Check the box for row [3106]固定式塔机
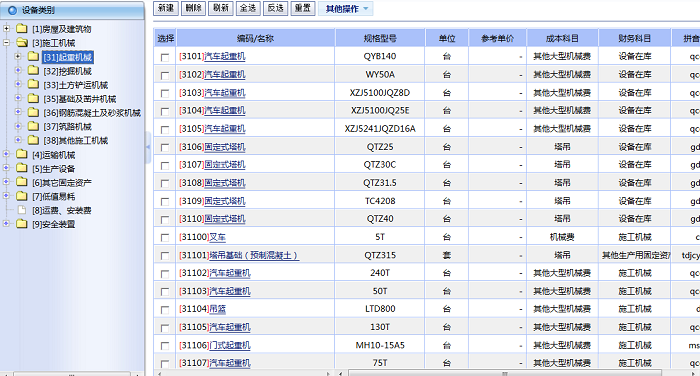700x376 pixels. click(165, 147)
